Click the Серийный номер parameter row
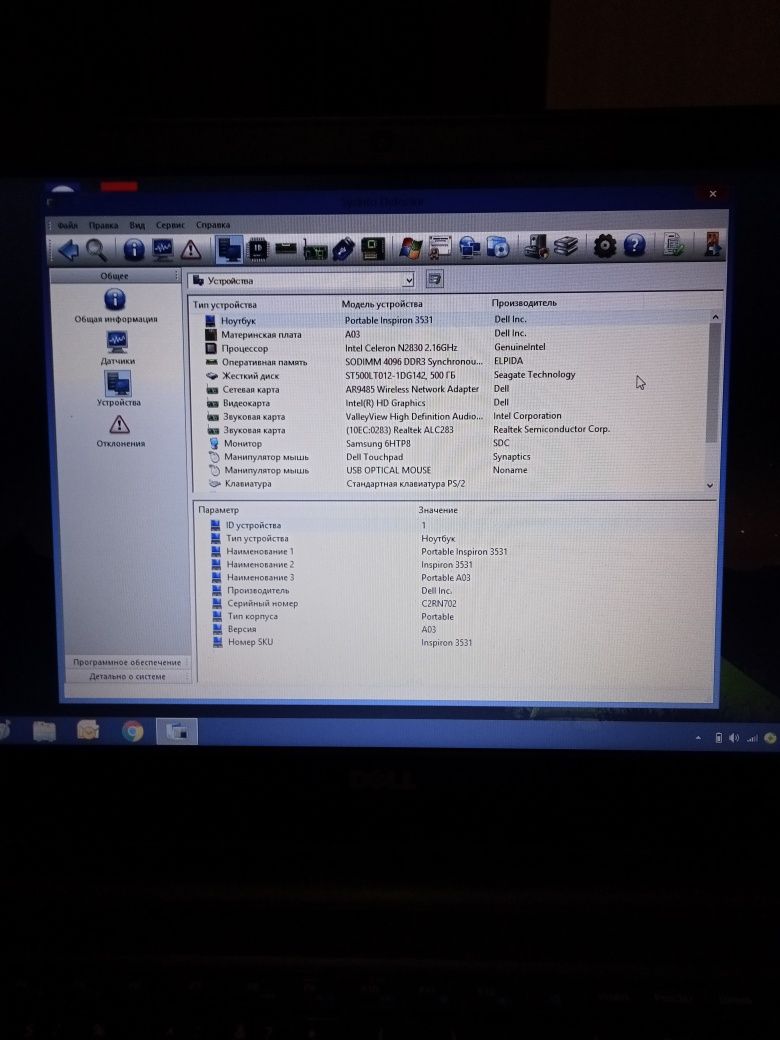Screen dimensions: 780x1040 [x=455, y=604]
